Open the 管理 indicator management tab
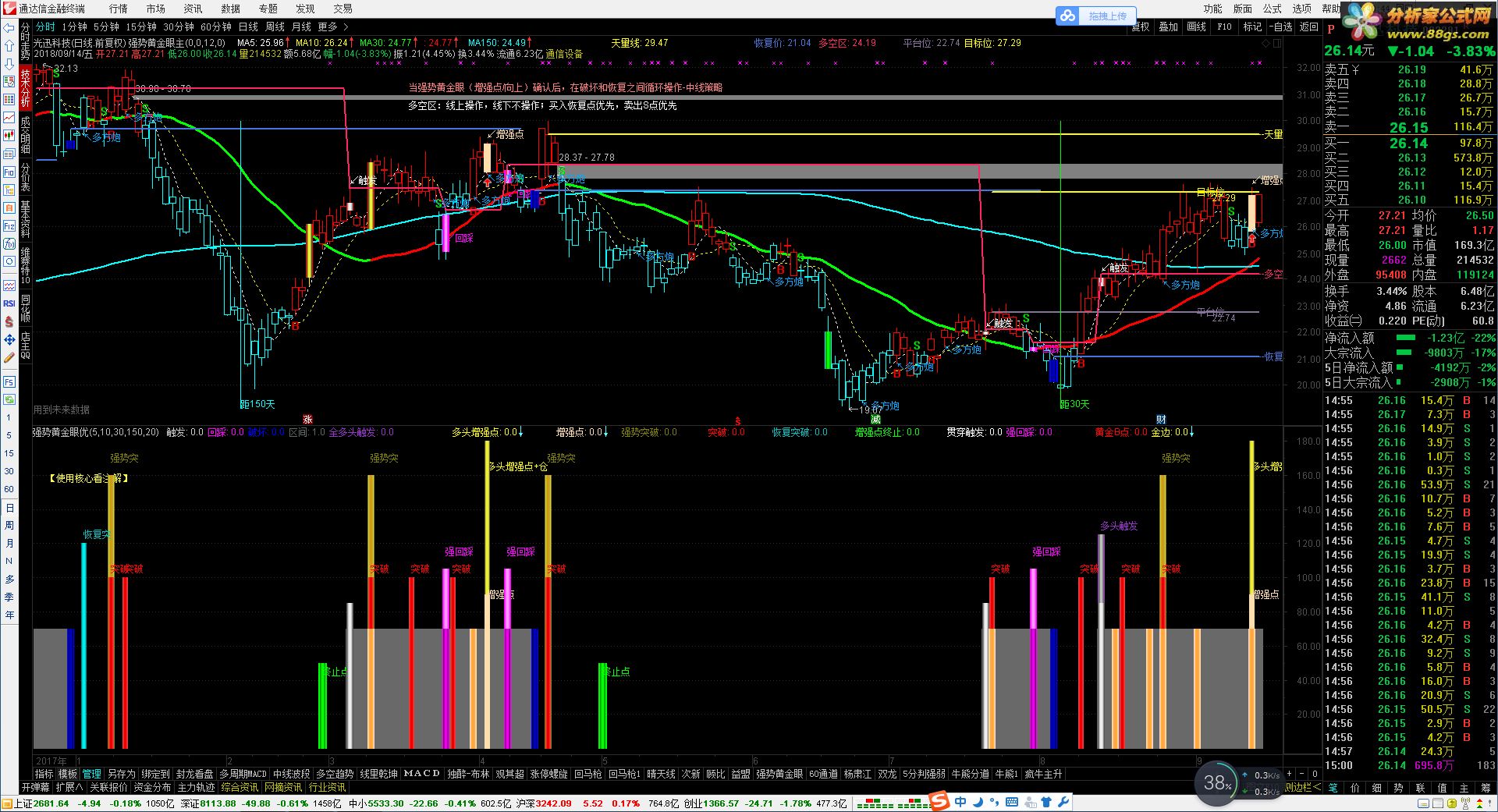The image size is (1498, 812). (x=91, y=774)
